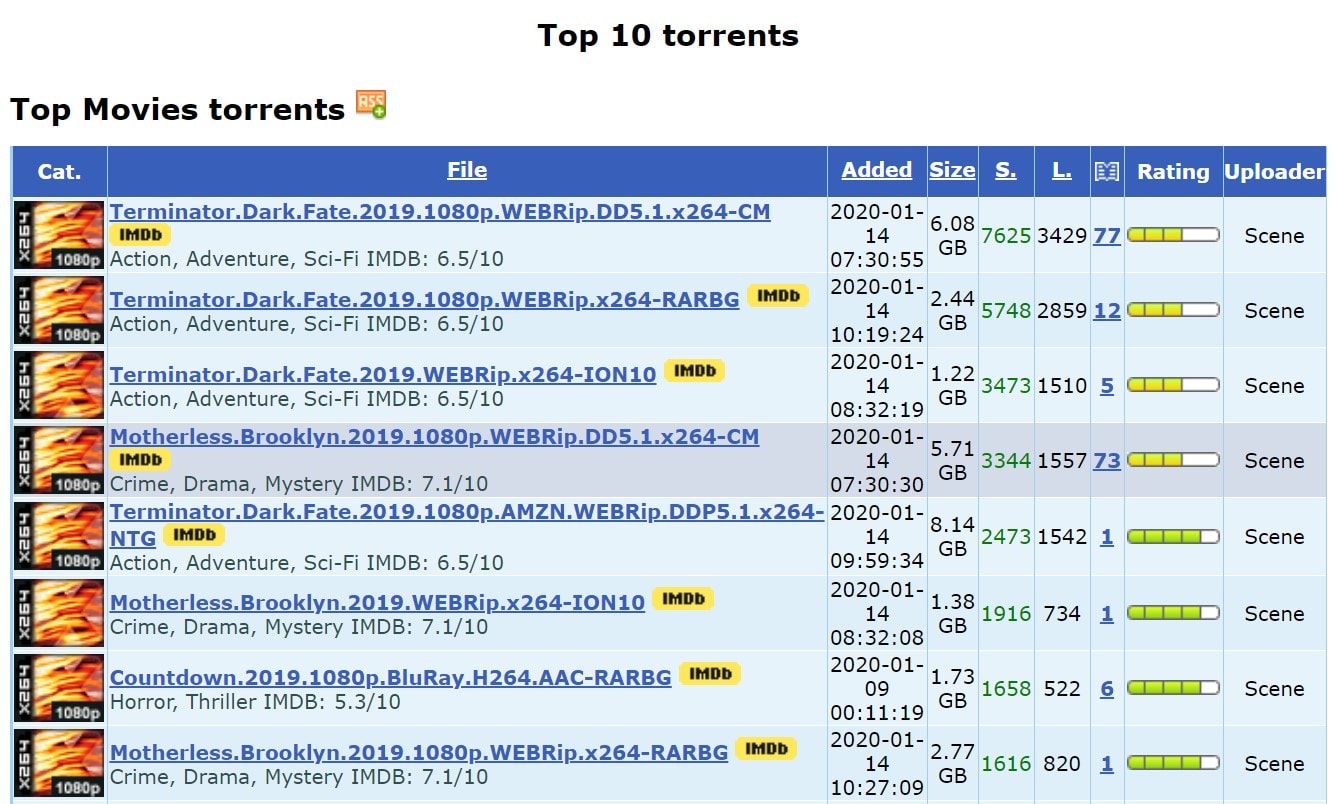This screenshot has width=1339, height=804.
Task: Sort table by Added column header
Action: (877, 170)
